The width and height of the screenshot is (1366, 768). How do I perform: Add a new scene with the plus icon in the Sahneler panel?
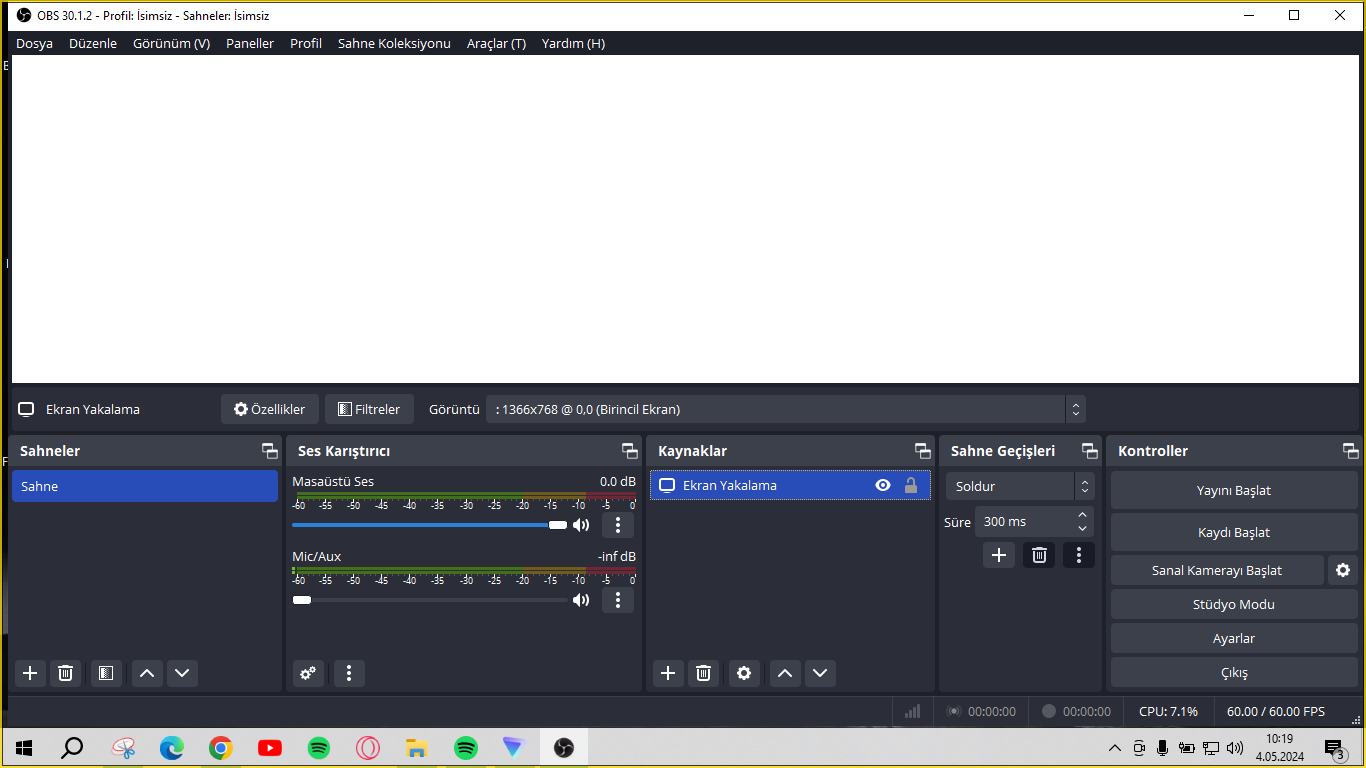click(30, 673)
